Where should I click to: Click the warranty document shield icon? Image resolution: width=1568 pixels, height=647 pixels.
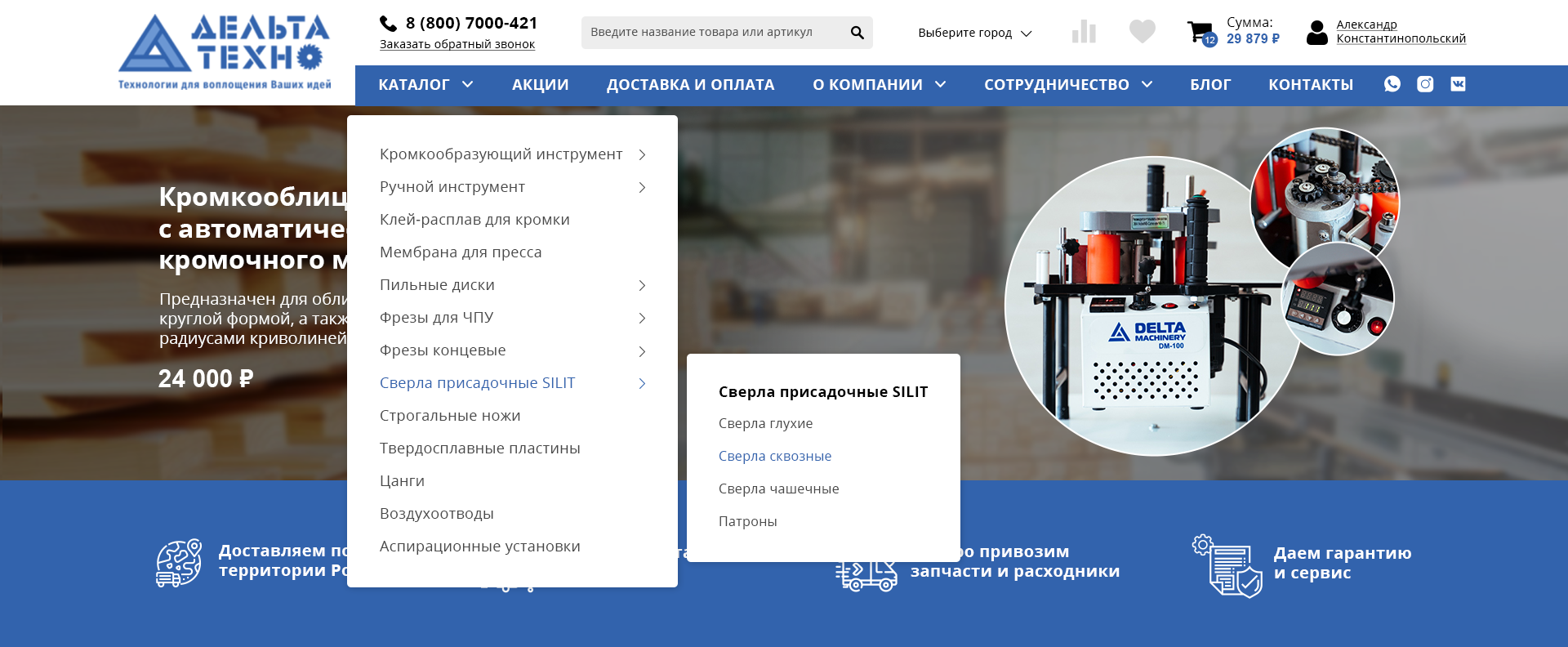1227,566
